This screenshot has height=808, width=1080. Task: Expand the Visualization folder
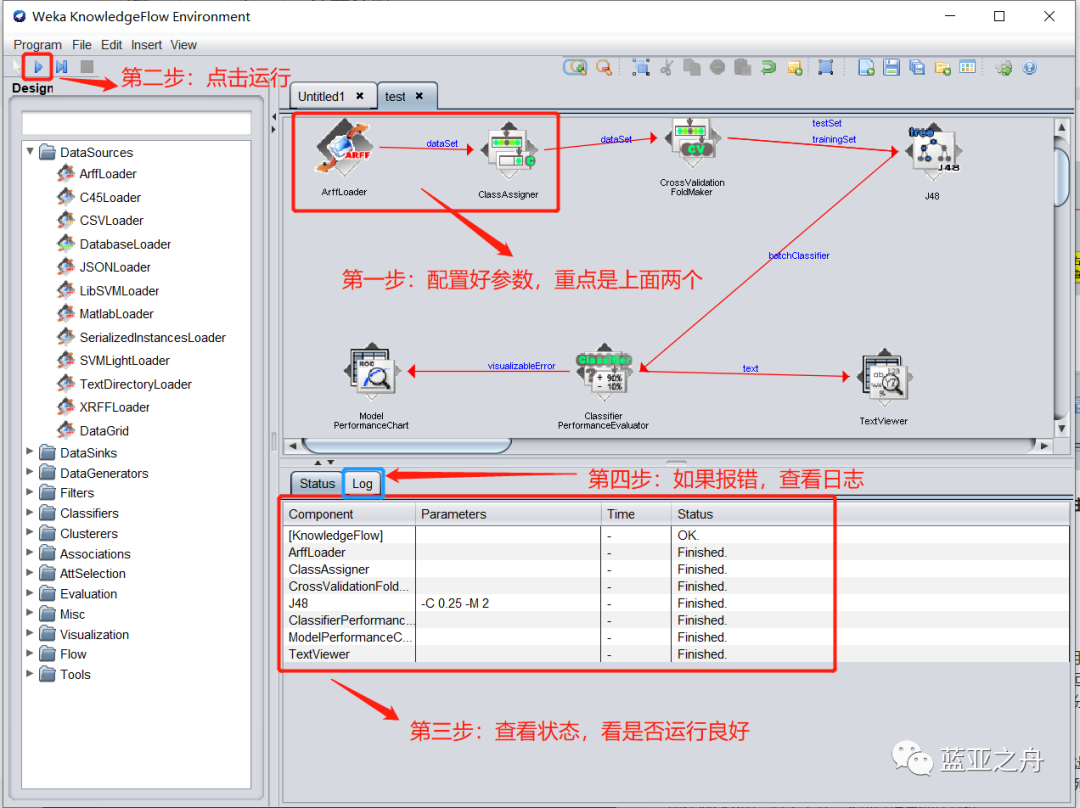pos(30,634)
